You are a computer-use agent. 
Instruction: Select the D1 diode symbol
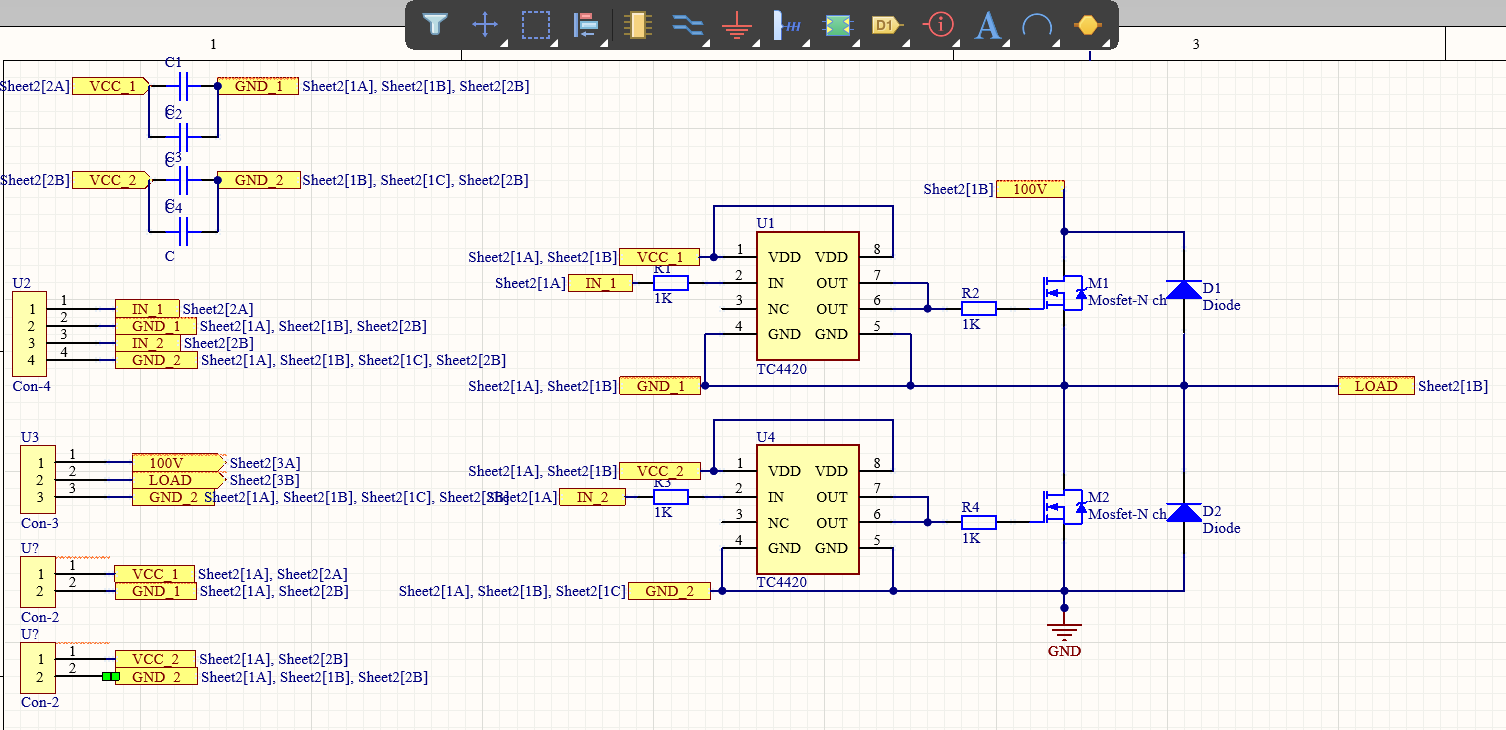[x=1184, y=290]
